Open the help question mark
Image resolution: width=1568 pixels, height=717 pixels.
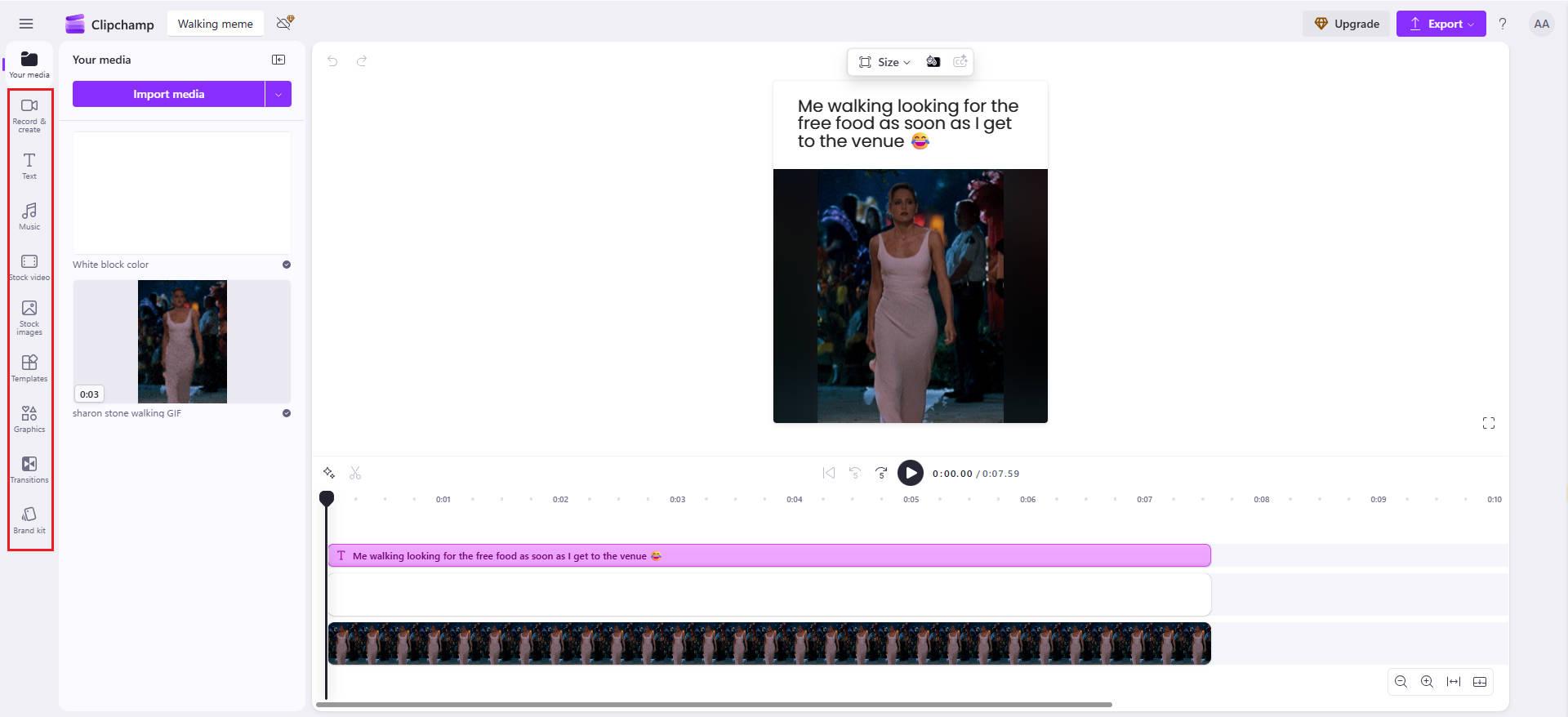[1503, 24]
